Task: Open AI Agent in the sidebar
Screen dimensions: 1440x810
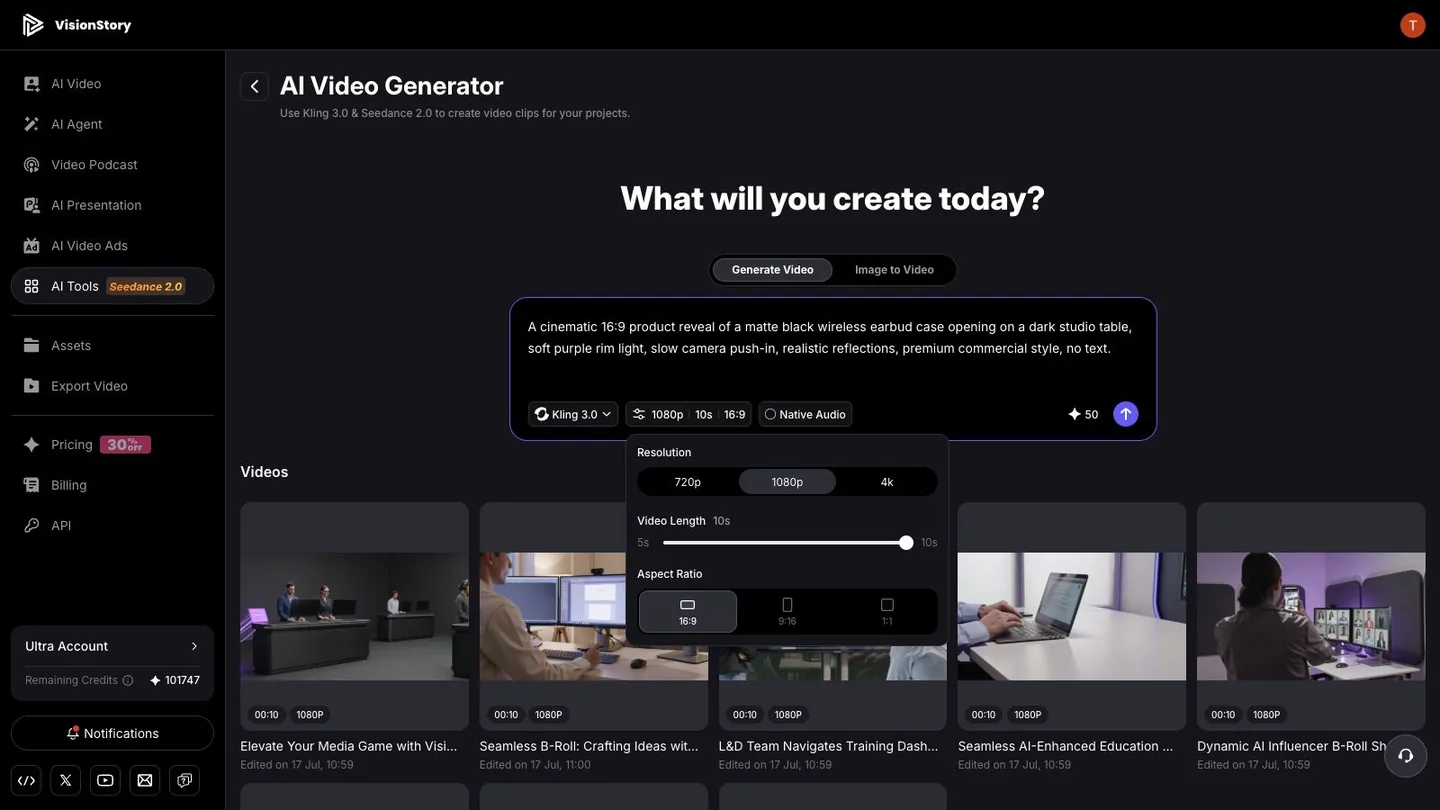Action: (x=112, y=124)
